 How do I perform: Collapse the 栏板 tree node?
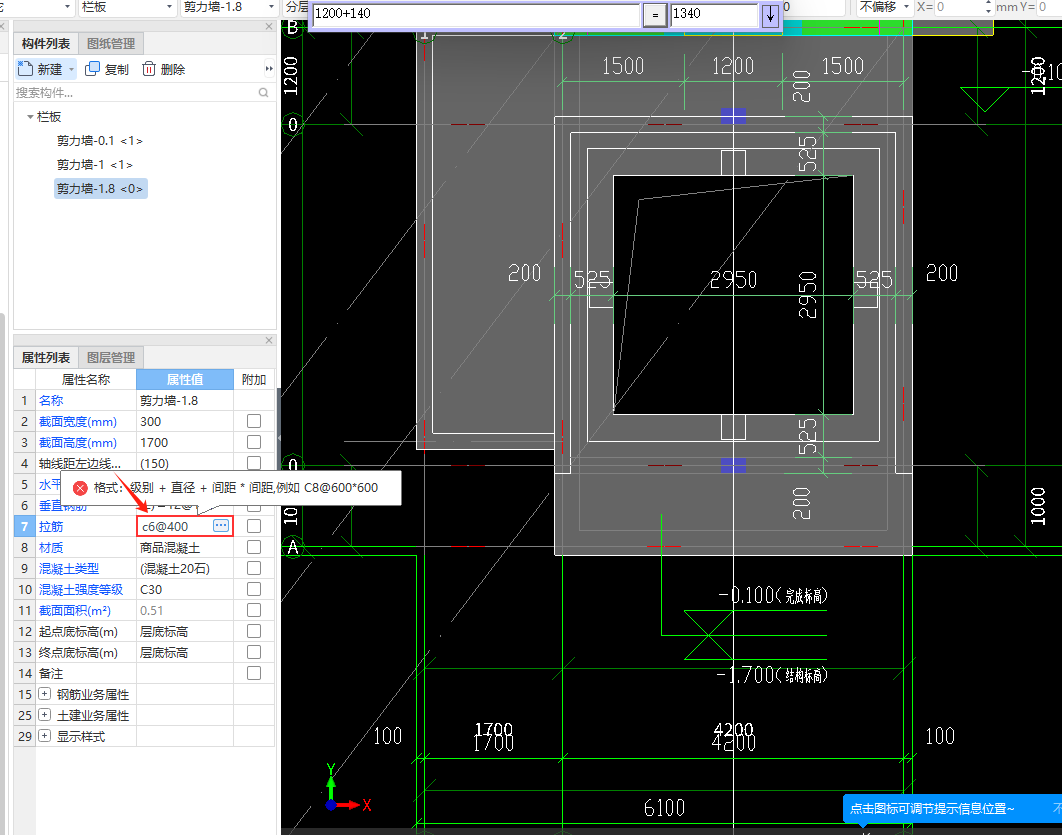pyautogui.click(x=30, y=116)
